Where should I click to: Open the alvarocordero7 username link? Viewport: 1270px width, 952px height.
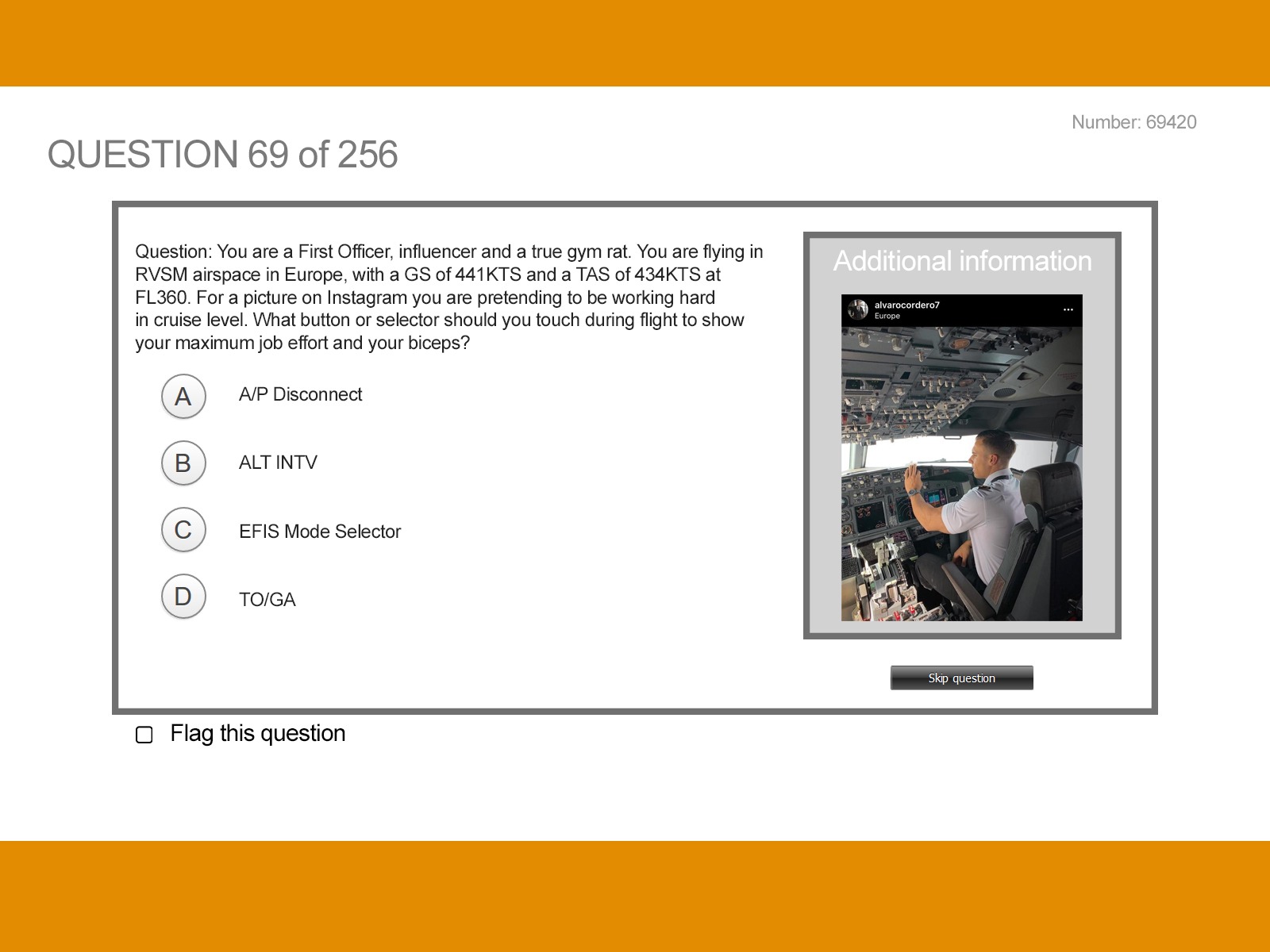(906, 305)
